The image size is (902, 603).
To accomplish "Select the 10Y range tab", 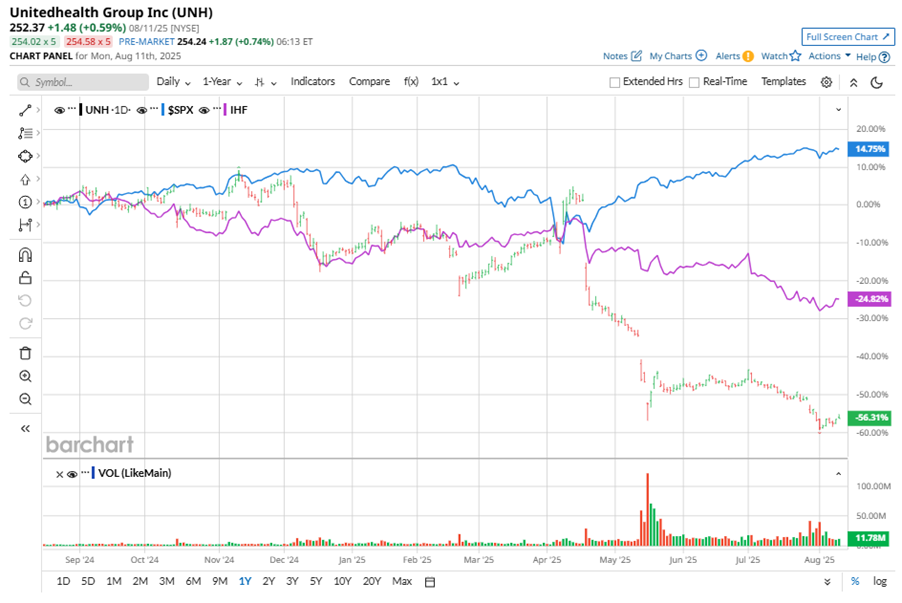I will (342, 581).
